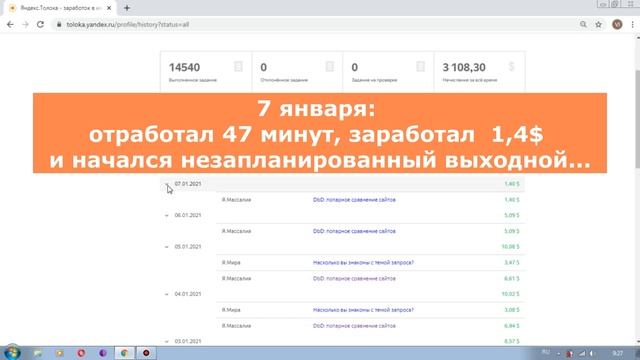Click the browser forward arrow
Viewport: 640px width, 360px height.
click(25, 24)
